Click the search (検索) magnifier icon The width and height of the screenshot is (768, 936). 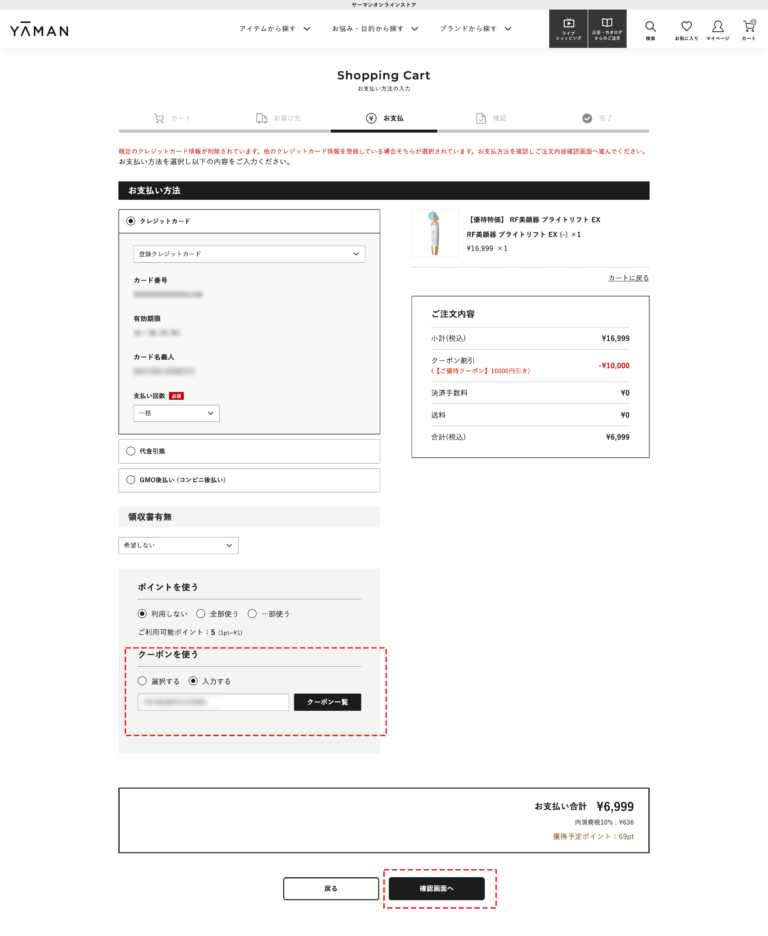(x=650, y=29)
